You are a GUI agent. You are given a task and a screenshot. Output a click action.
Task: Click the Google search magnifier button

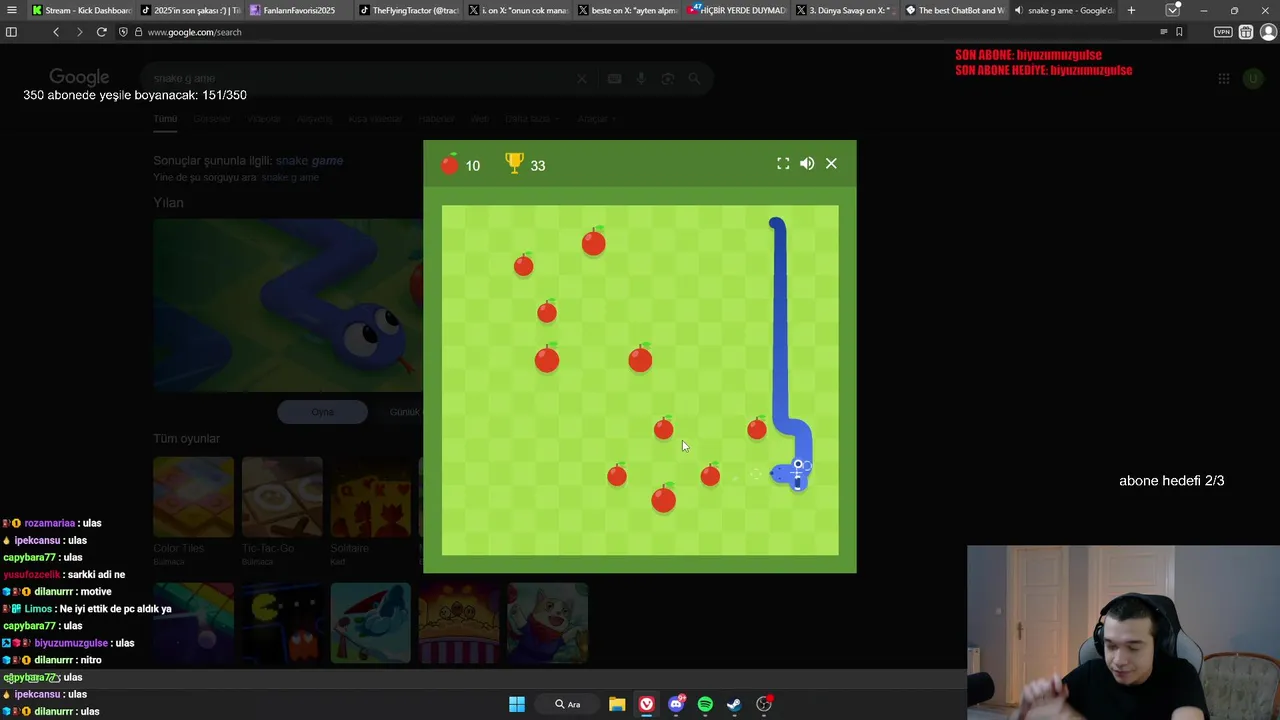coord(694,79)
